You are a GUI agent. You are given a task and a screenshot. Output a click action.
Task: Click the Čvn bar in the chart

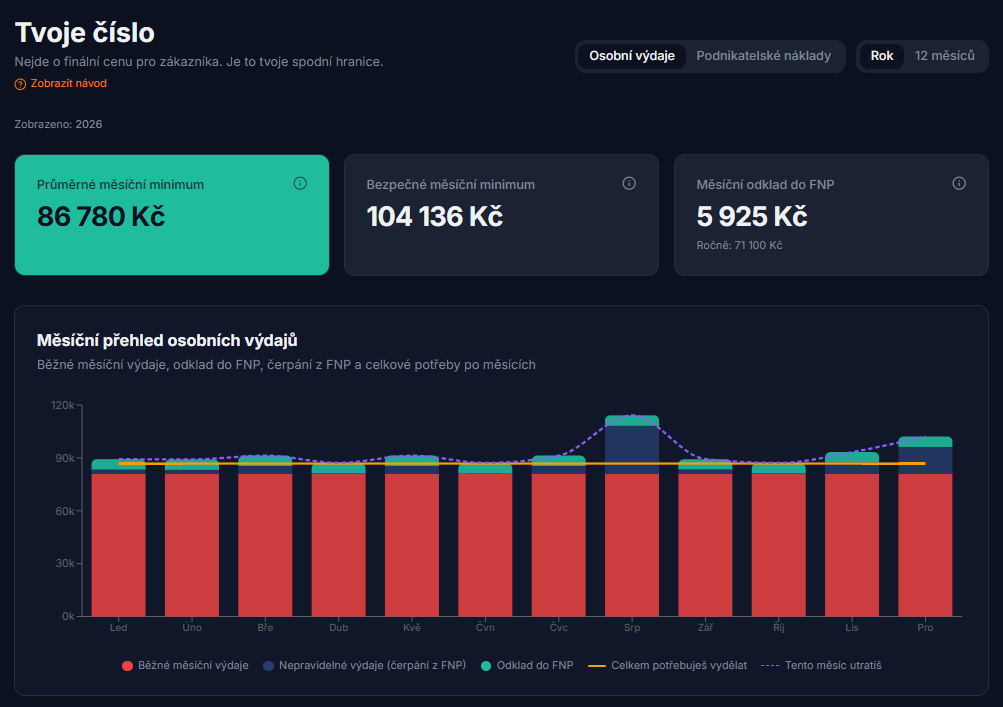(x=485, y=540)
